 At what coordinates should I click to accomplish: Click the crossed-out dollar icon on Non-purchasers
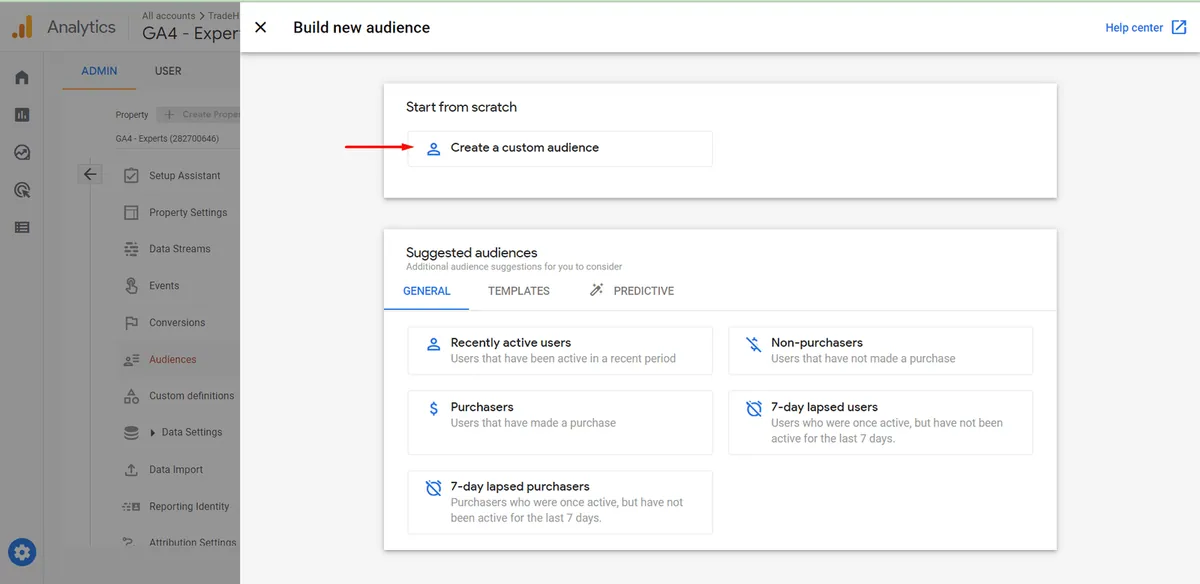pos(754,343)
